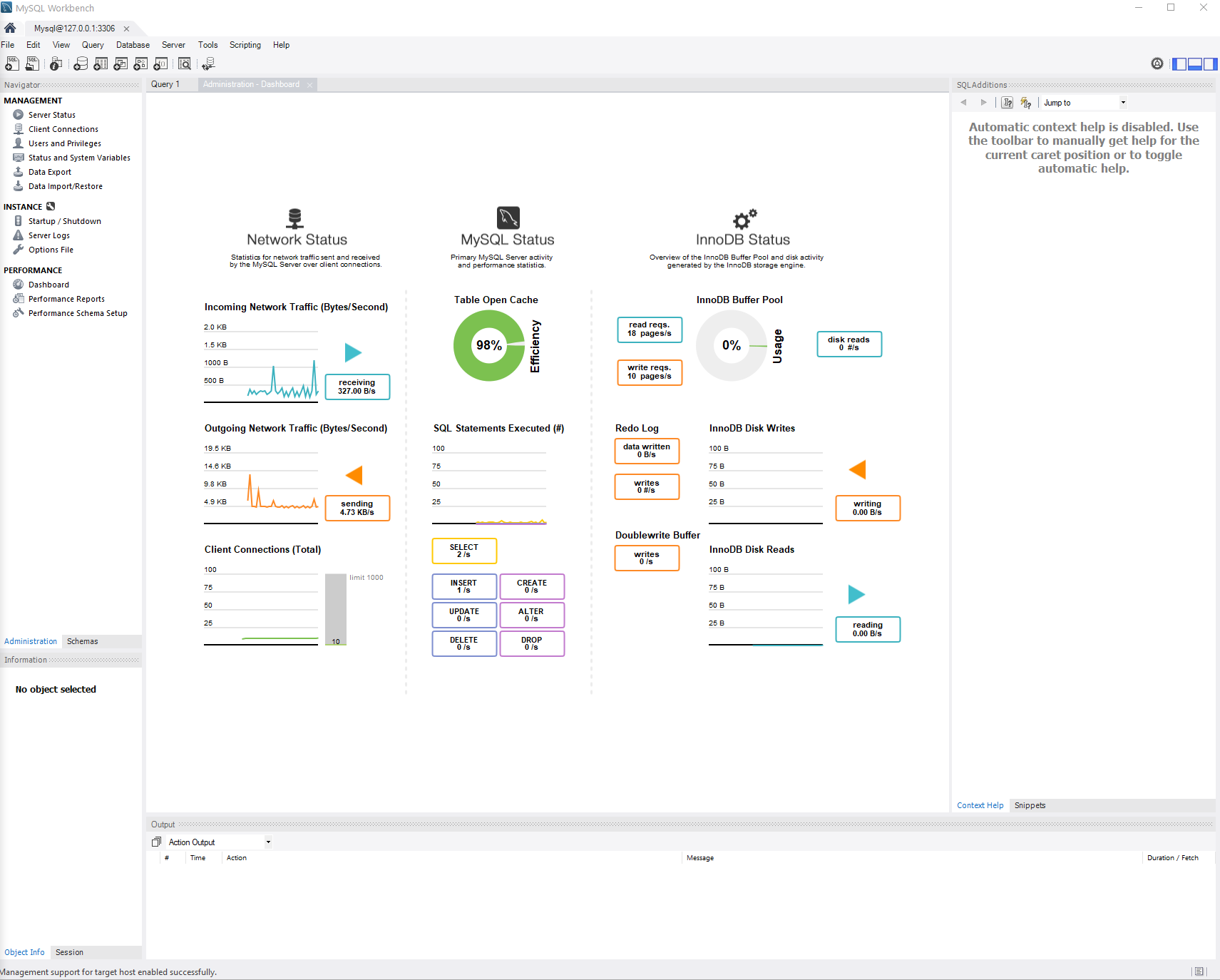The width and height of the screenshot is (1220, 980).
Task: Open Data Export
Action: coord(50,172)
